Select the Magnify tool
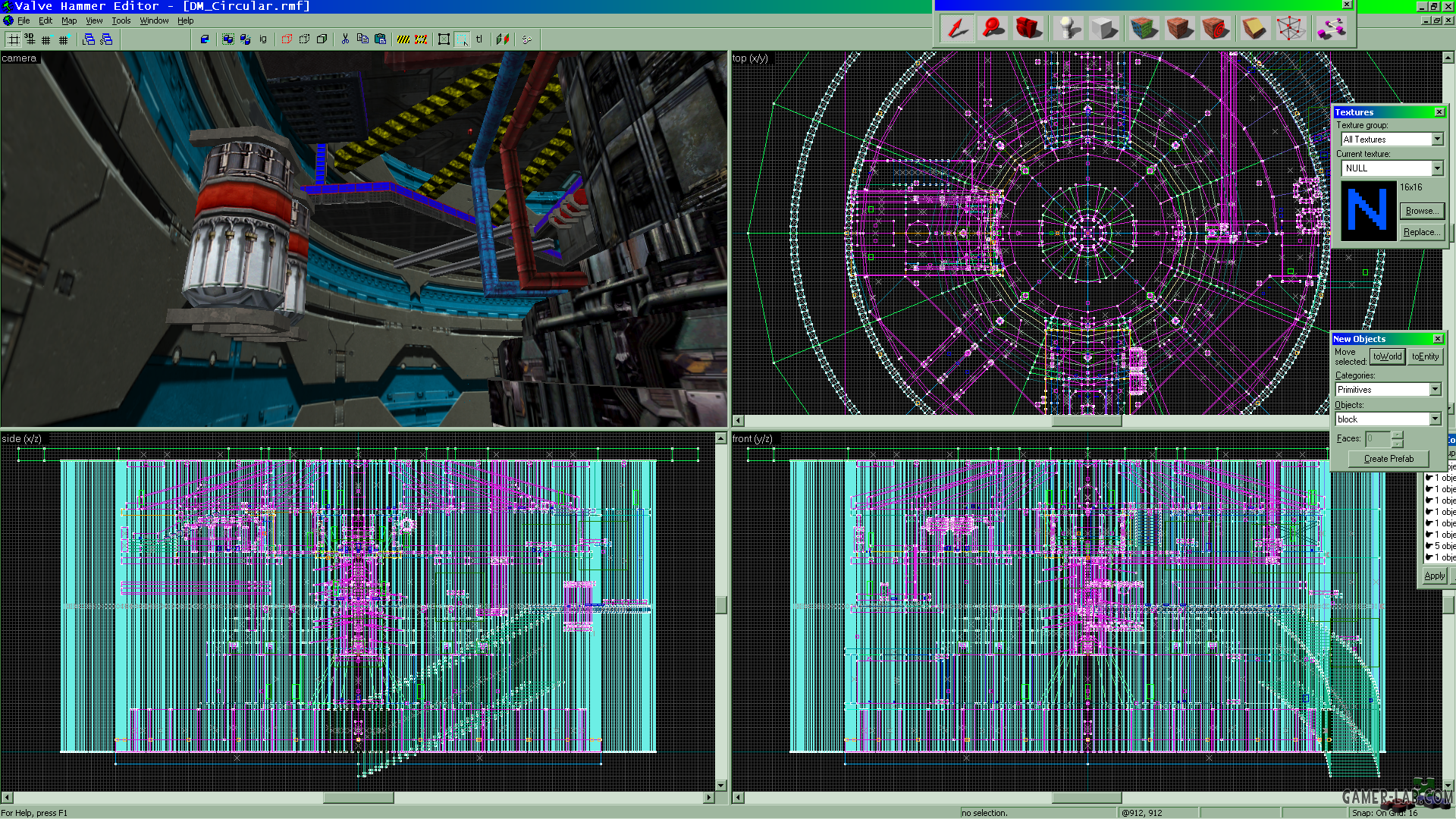The image size is (1456, 819). tap(993, 29)
